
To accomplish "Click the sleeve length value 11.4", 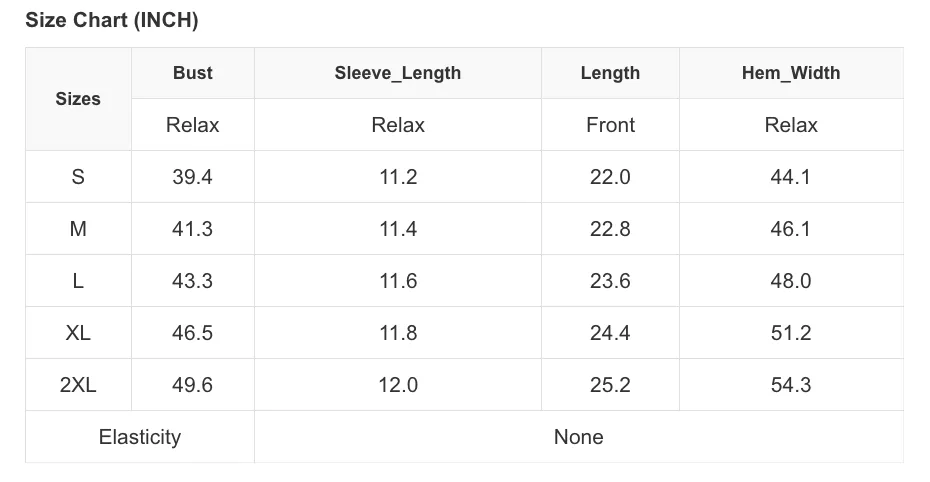I will pos(398,229).
